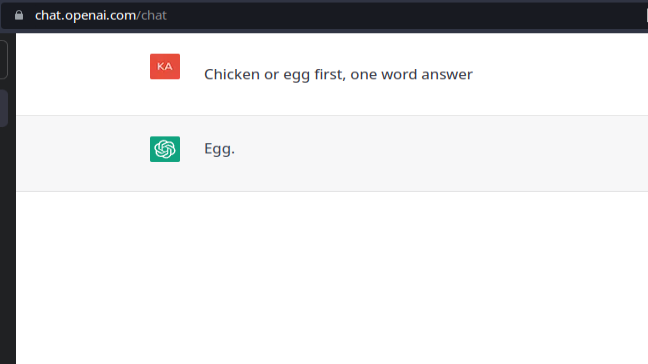Image resolution: width=648 pixels, height=364 pixels.
Task: Click the gray /chat path in URL
Action: 152,16
